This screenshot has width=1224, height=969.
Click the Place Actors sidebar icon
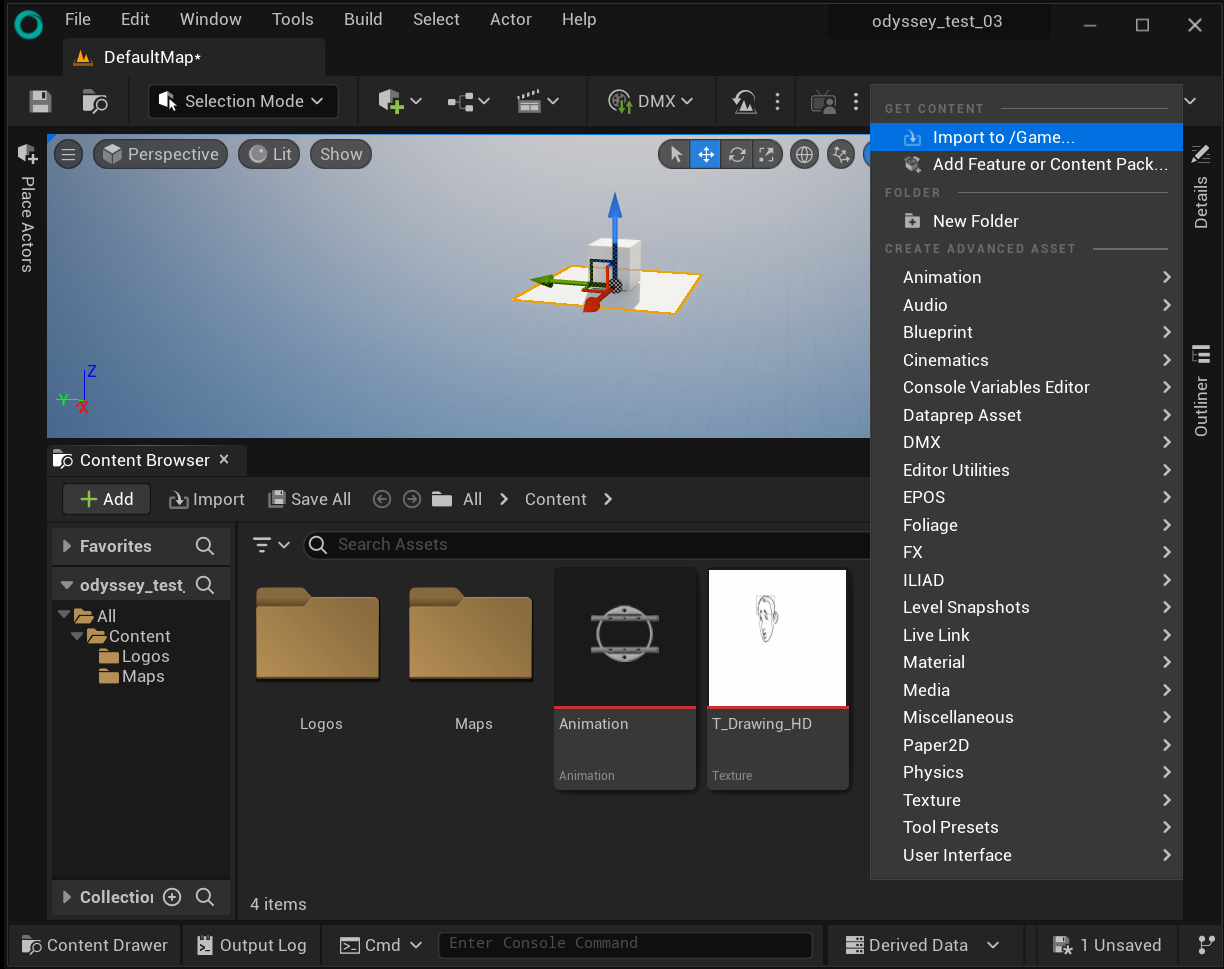pos(27,155)
